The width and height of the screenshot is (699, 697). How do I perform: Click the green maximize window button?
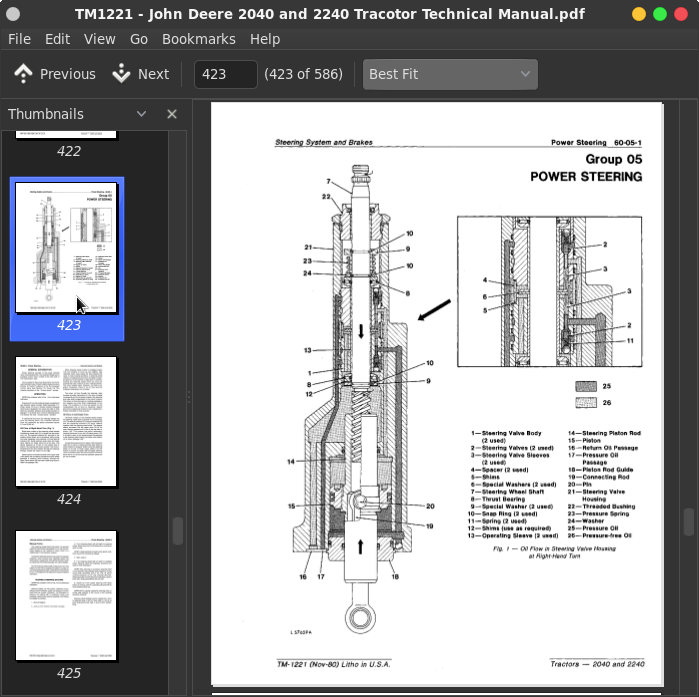(x=659, y=14)
